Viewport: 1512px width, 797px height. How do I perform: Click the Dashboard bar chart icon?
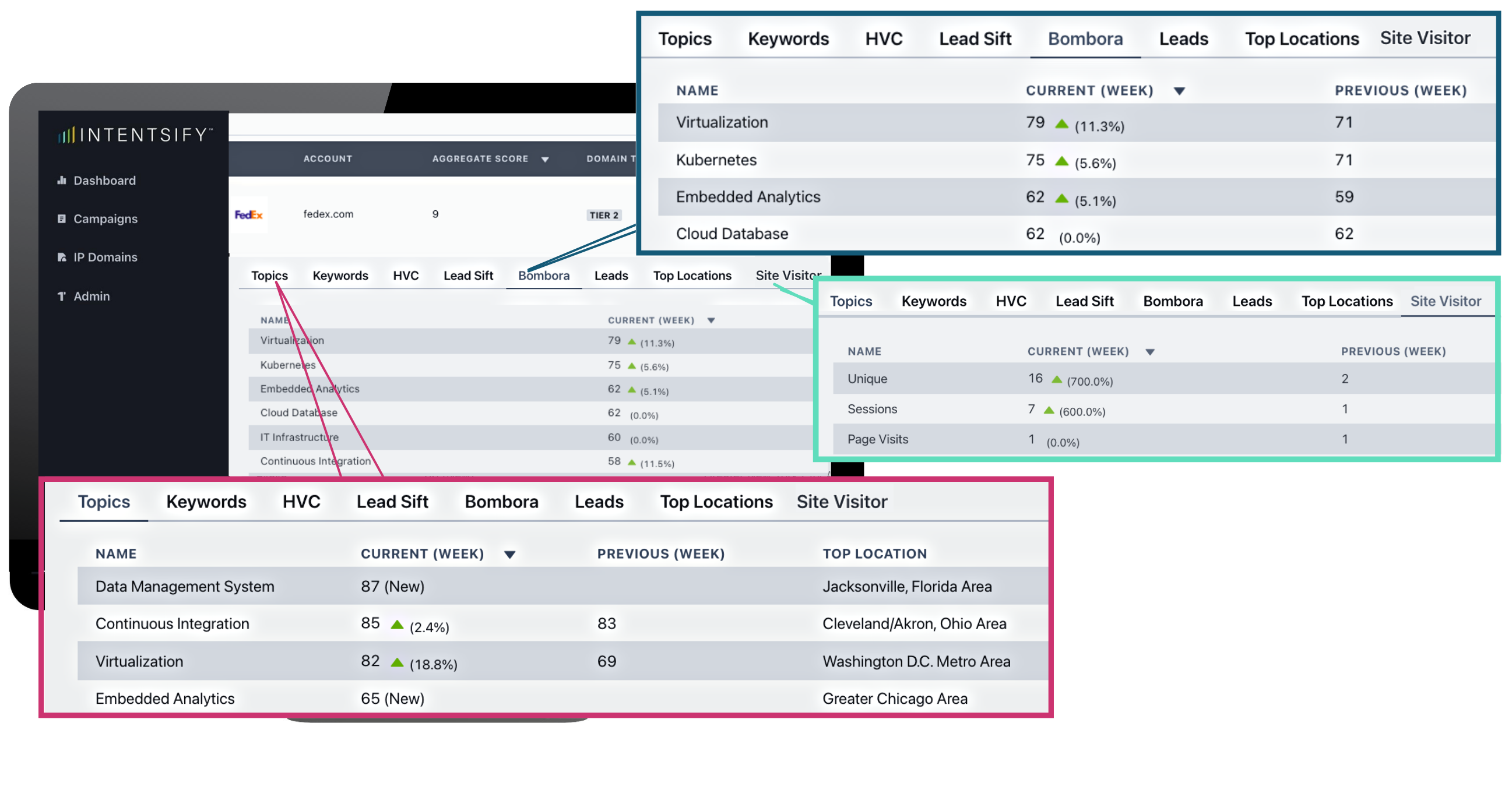click(x=61, y=181)
